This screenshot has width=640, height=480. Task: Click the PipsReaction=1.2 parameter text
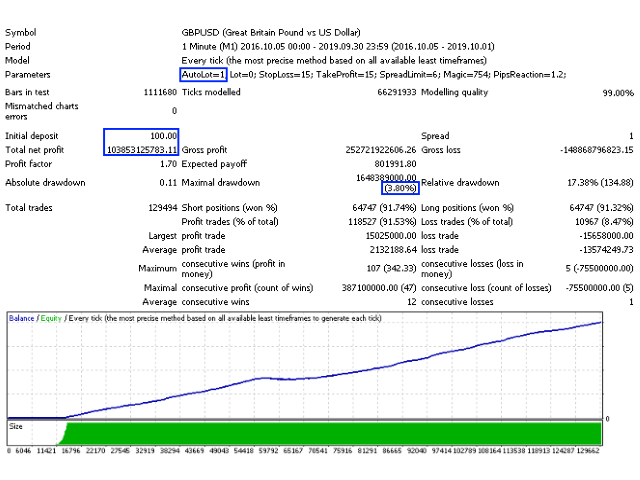[x=529, y=74]
